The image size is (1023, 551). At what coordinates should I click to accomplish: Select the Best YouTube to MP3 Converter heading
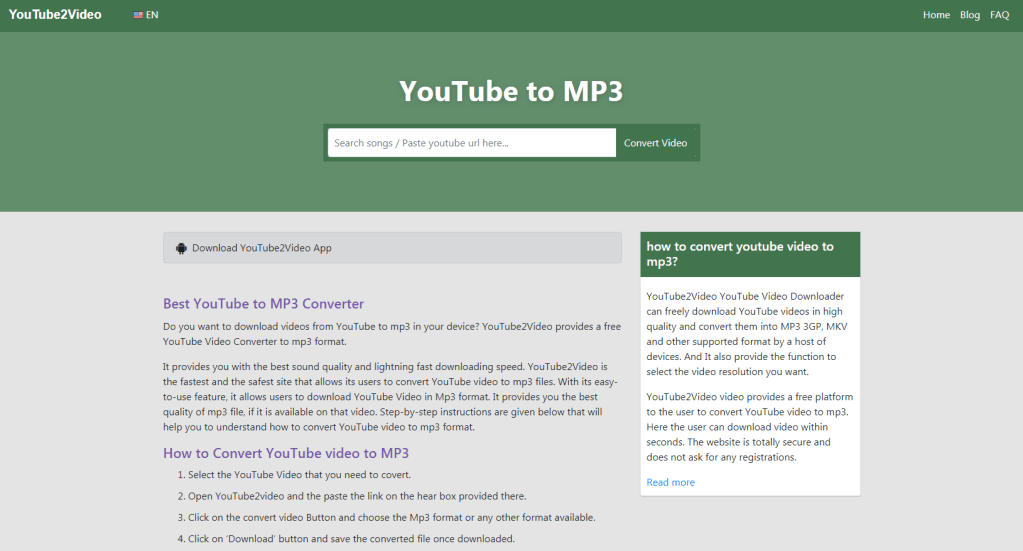[x=263, y=303]
